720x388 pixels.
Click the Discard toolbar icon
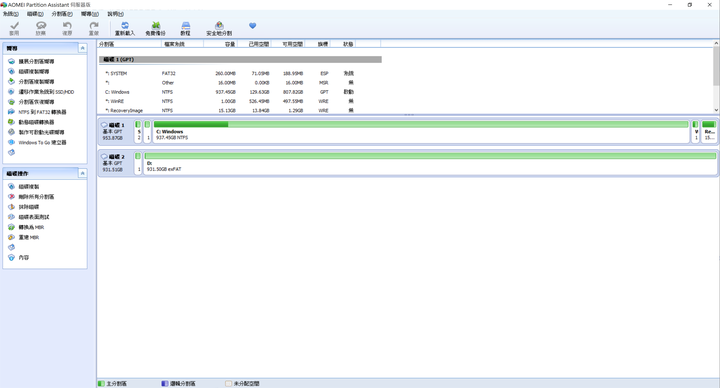(41, 26)
